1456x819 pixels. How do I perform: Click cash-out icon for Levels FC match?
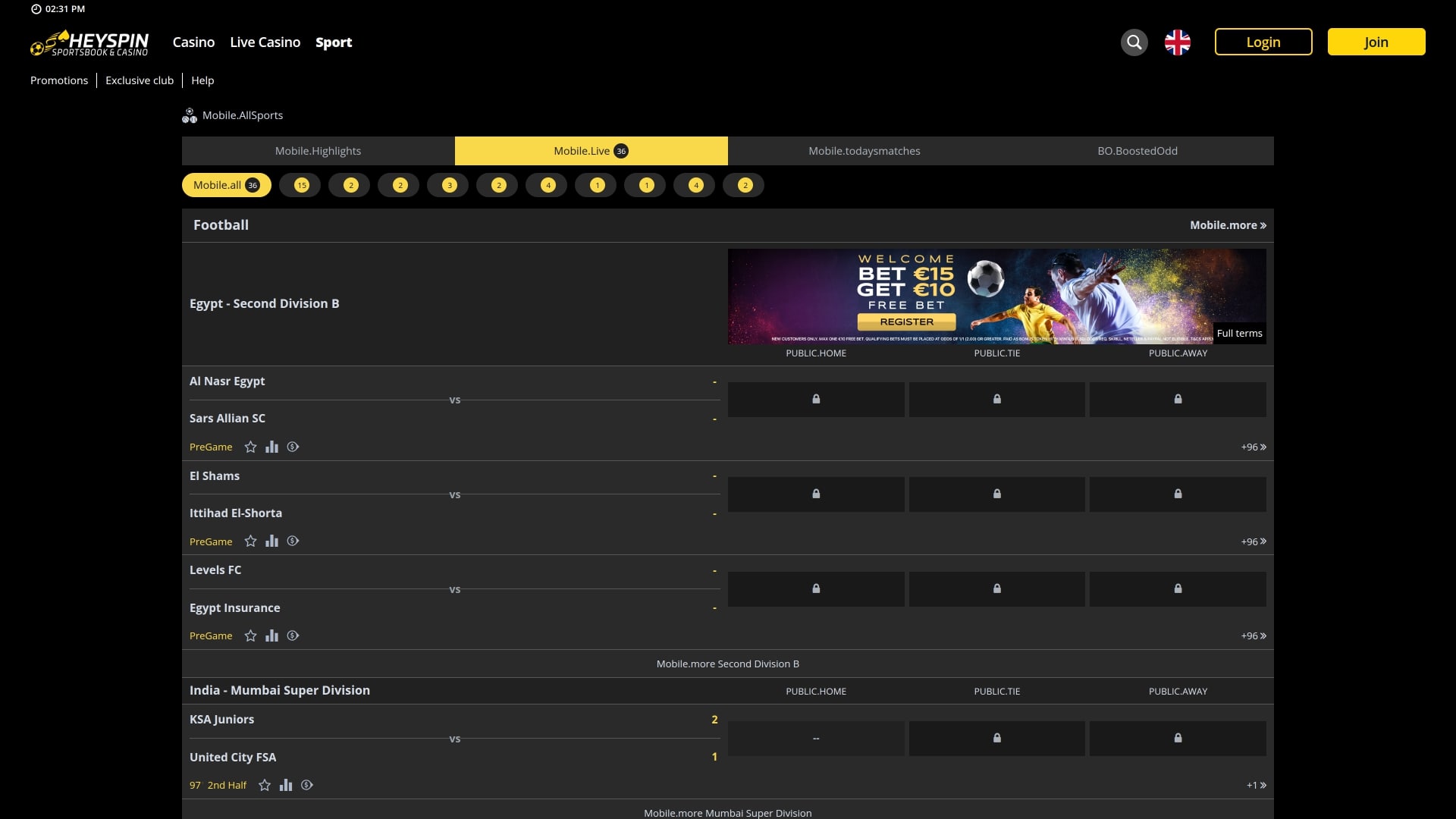(293, 635)
